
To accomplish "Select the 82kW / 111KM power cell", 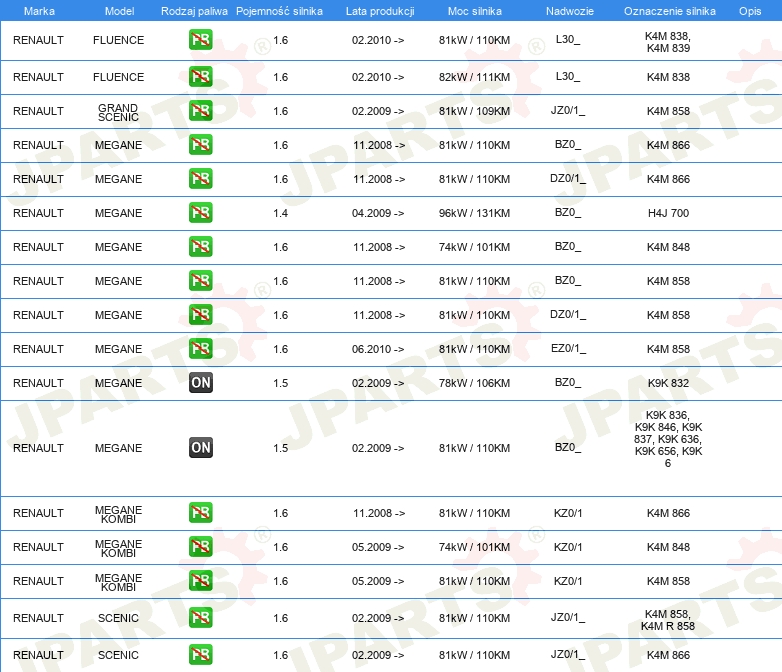I will [474, 77].
